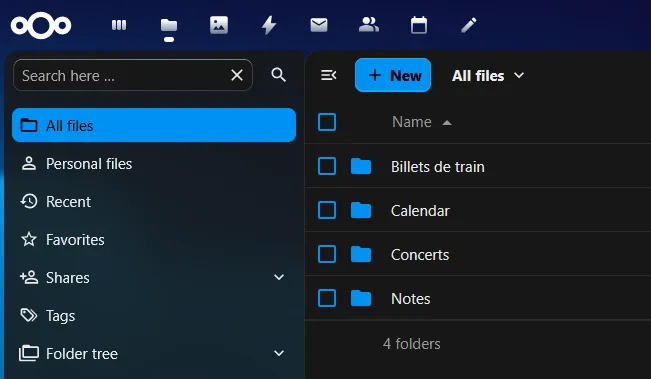Click the Calendar folder icon in list
Viewport: 651px width, 379px height.
361,210
